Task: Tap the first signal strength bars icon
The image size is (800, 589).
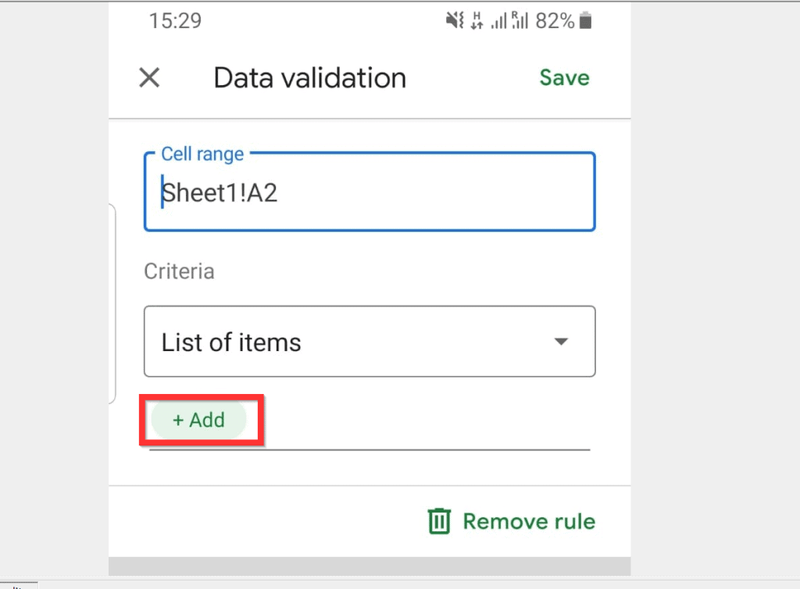Action: [x=498, y=21]
